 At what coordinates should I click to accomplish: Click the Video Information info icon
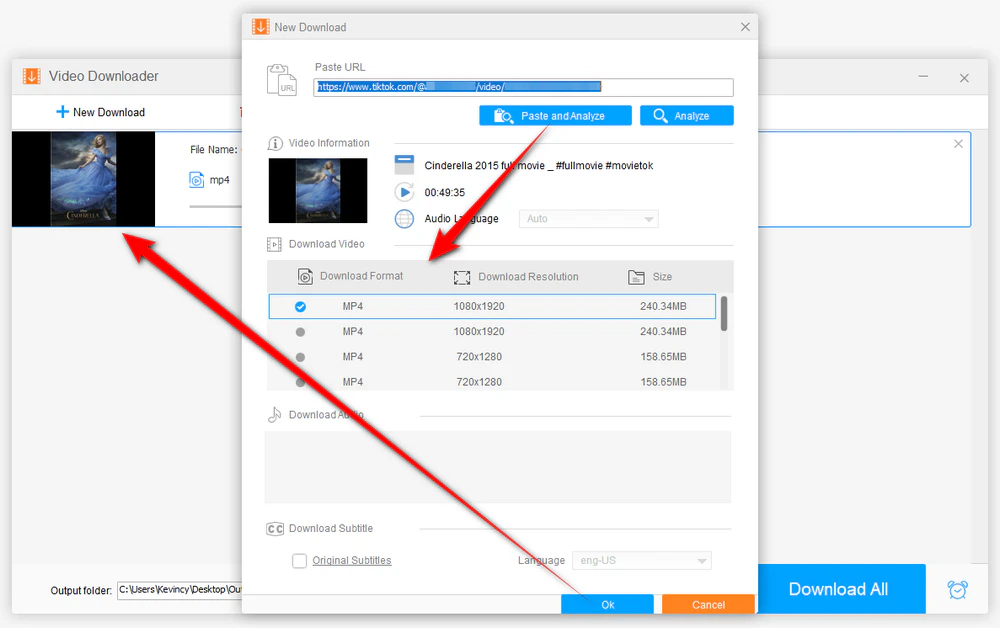pyautogui.click(x=274, y=143)
